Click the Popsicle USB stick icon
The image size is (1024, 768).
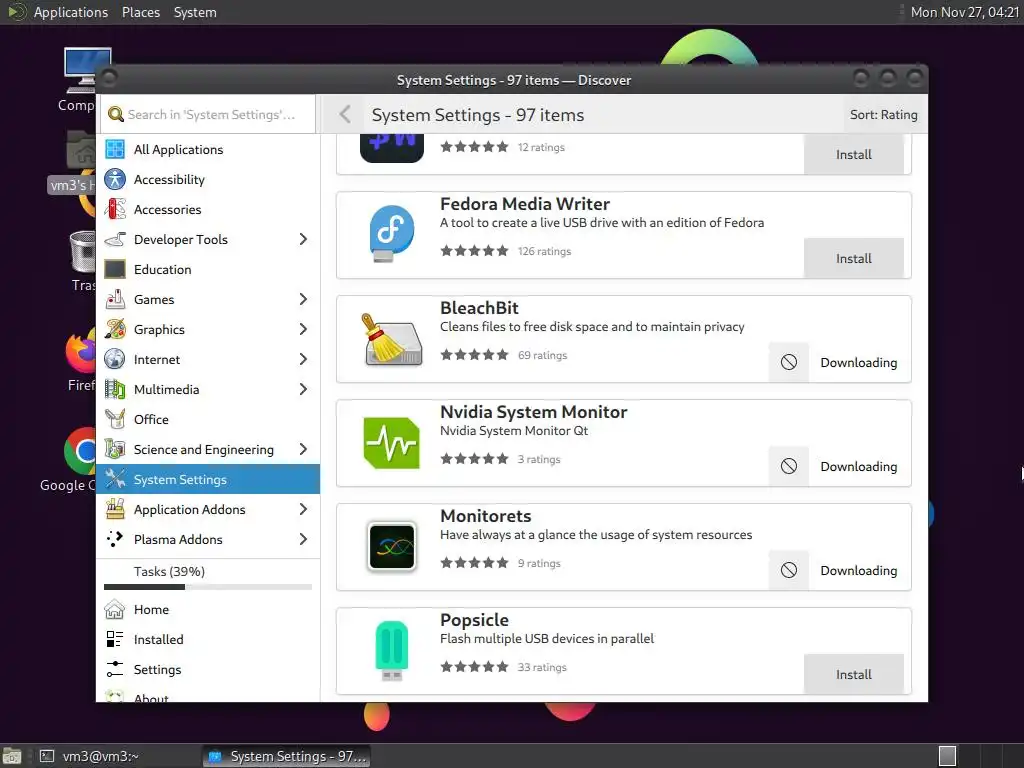point(391,651)
